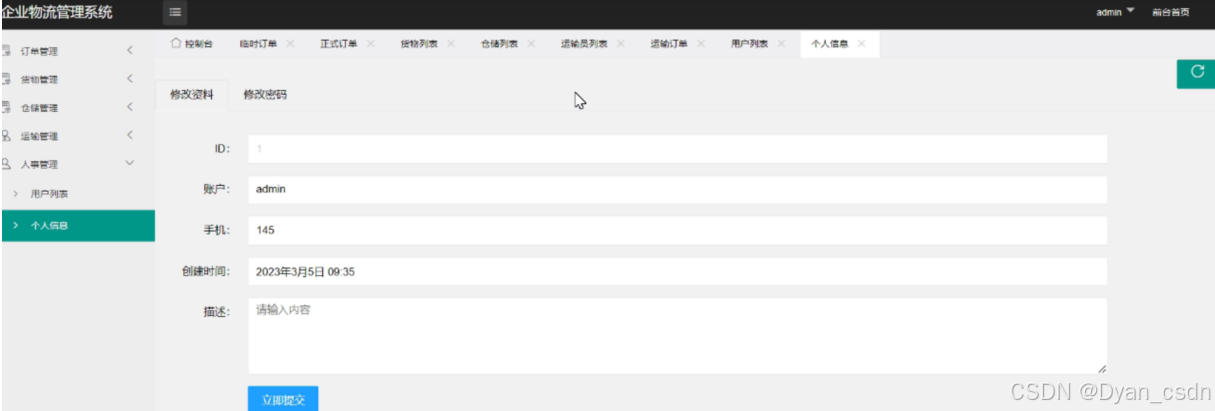This screenshot has height=411, width=1215.
Task: Close the 货物列表 tab
Action: [x=450, y=44]
